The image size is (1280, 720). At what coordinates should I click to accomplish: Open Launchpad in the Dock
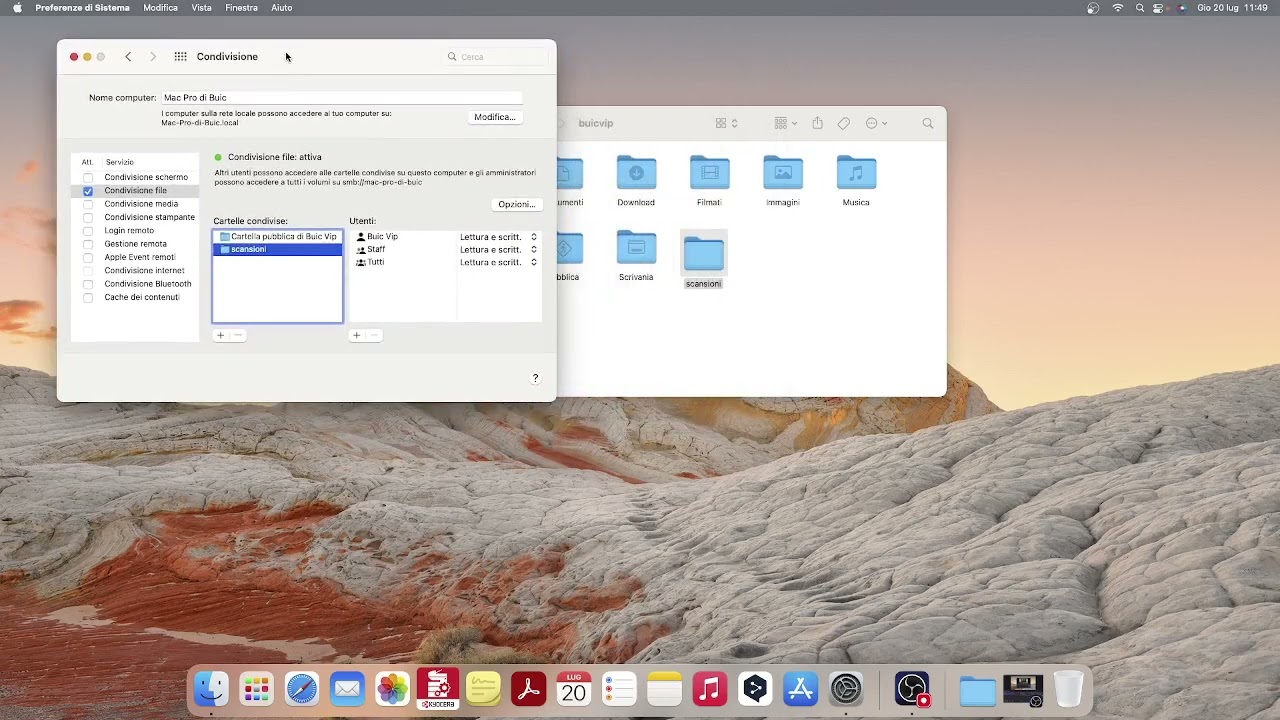(x=256, y=689)
